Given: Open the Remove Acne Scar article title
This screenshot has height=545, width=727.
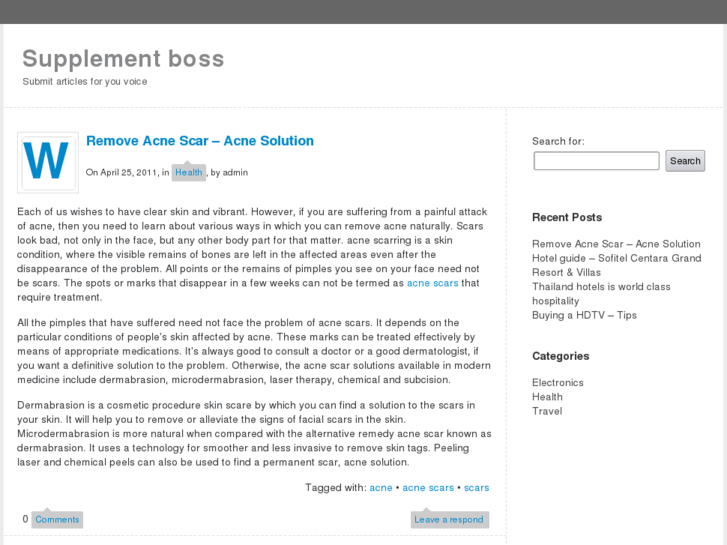Looking at the screenshot, I should 200,141.
